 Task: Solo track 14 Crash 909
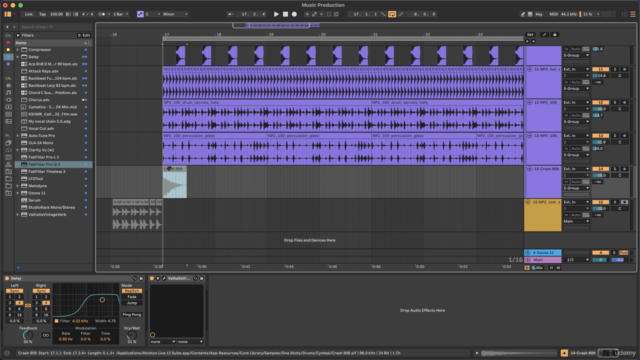pos(615,169)
